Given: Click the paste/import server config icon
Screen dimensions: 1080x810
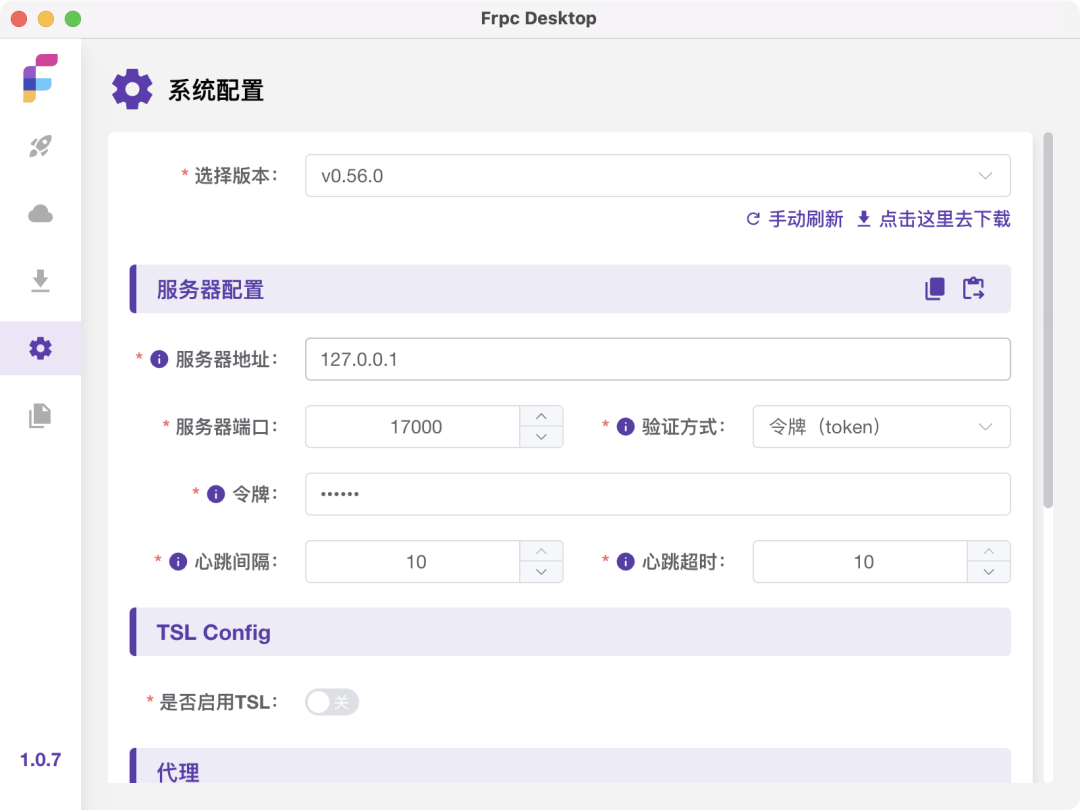Looking at the screenshot, I should [x=973, y=289].
